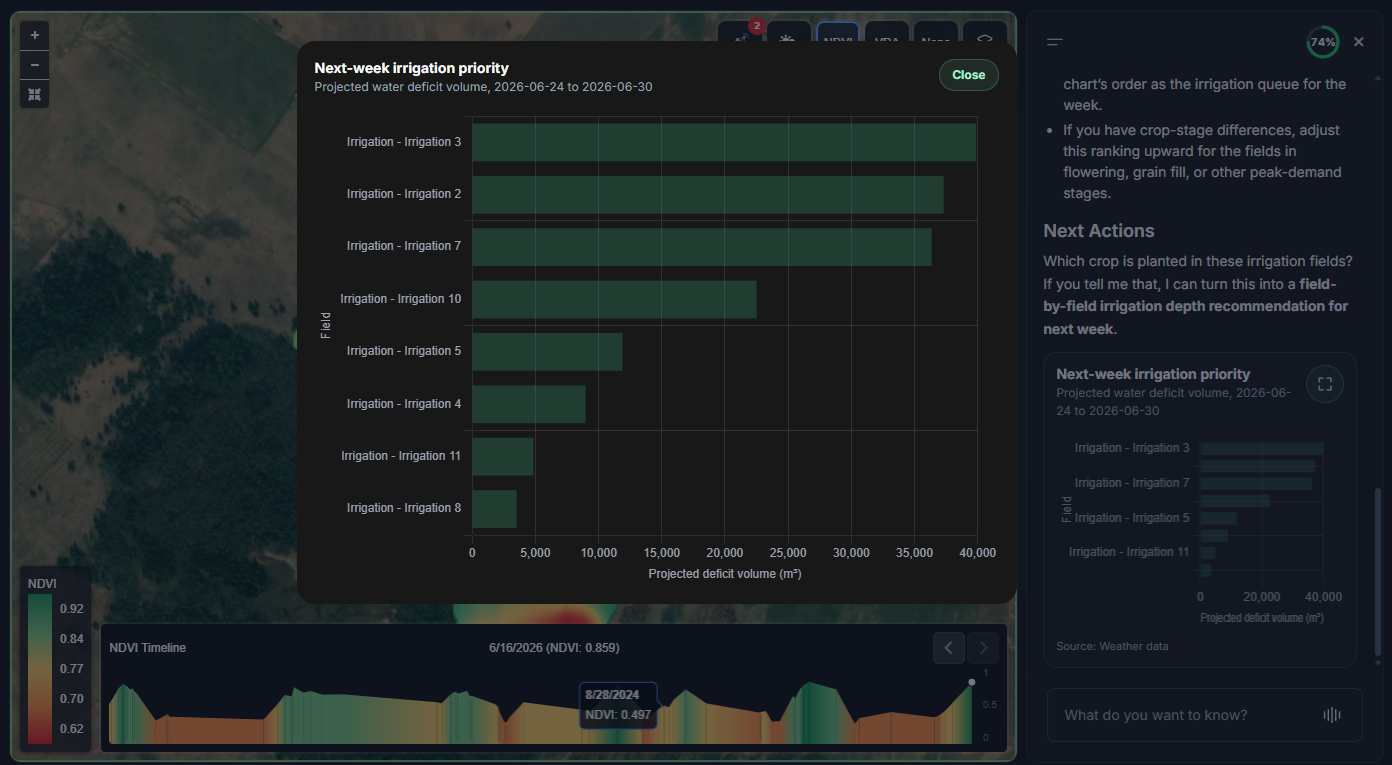Open the chat panel menu lines icon
This screenshot has width=1392, height=765.
pyautogui.click(x=1054, y=42)
